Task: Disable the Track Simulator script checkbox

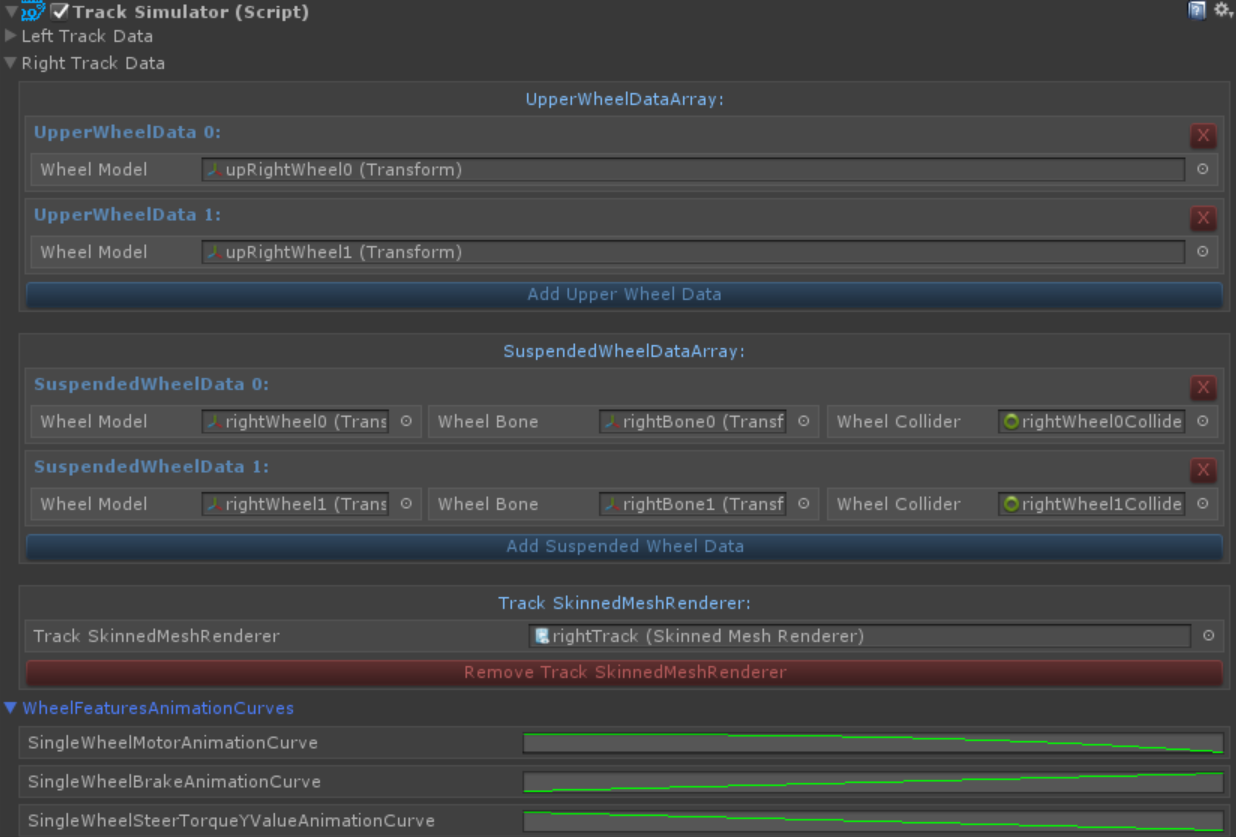Action: (60, 12)
